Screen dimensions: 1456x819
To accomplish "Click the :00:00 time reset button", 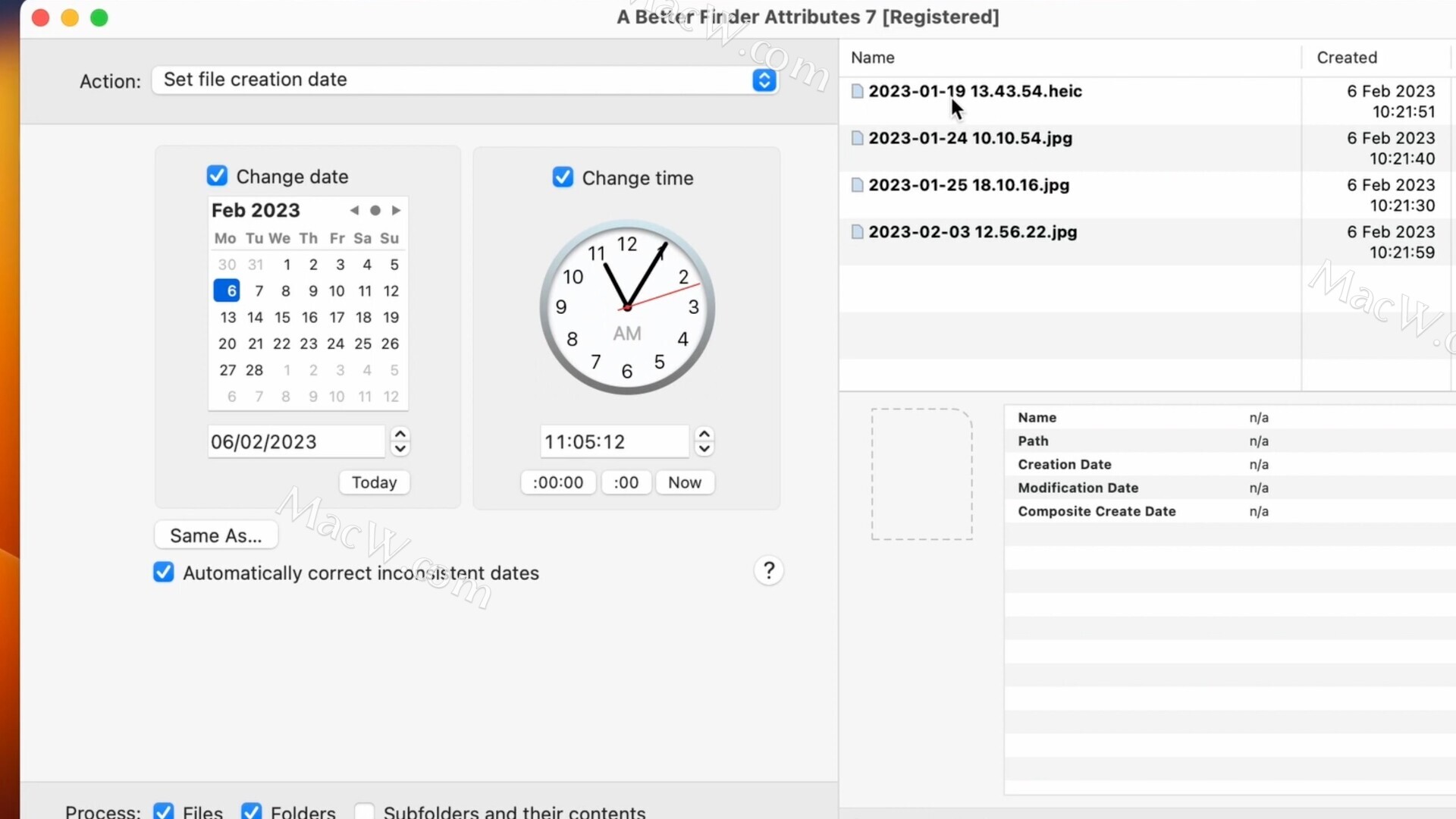I will [x=558, y=482].
